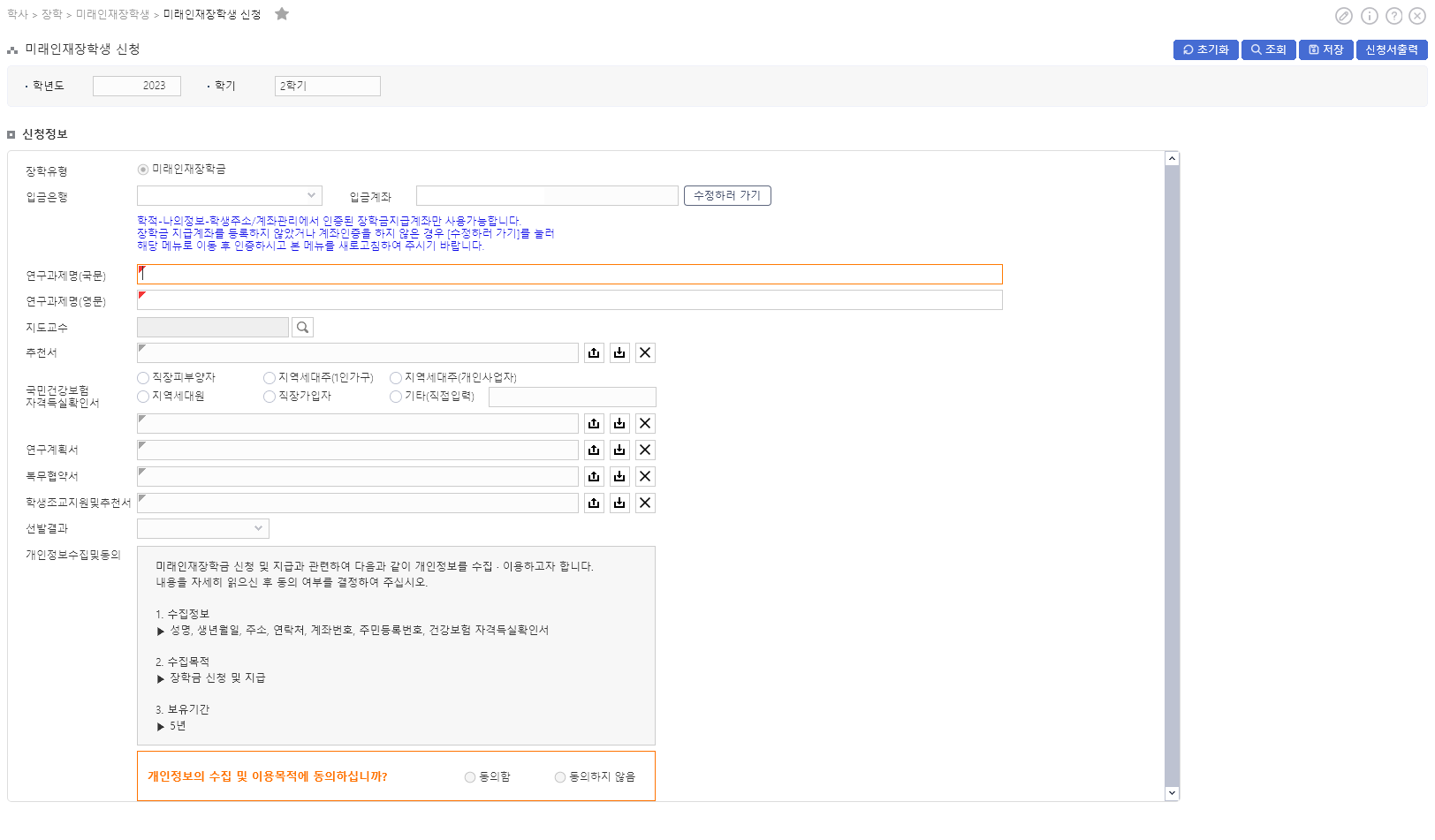Delete the 연구계획서 attachment with X icon

645,450
